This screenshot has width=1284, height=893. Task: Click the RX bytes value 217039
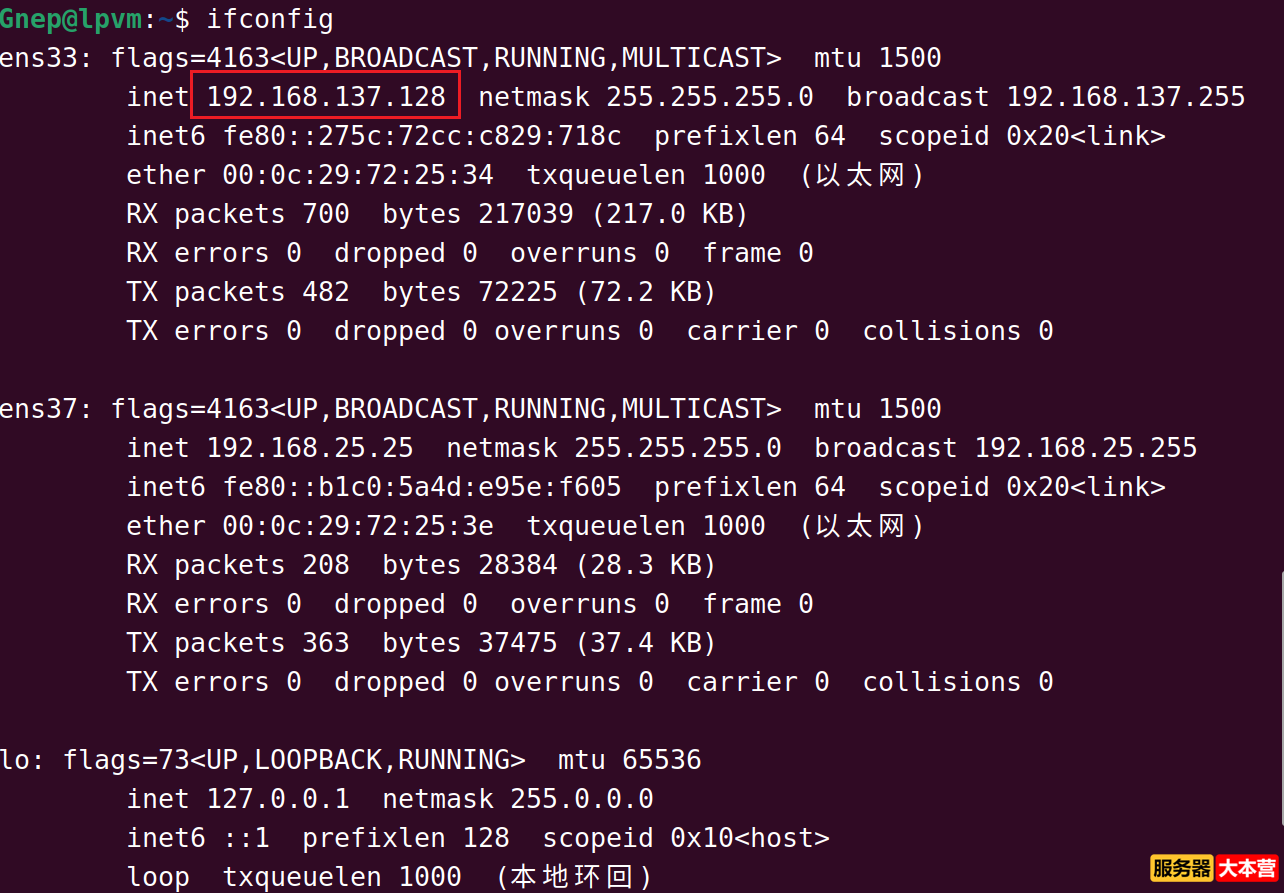pos(525,214)
